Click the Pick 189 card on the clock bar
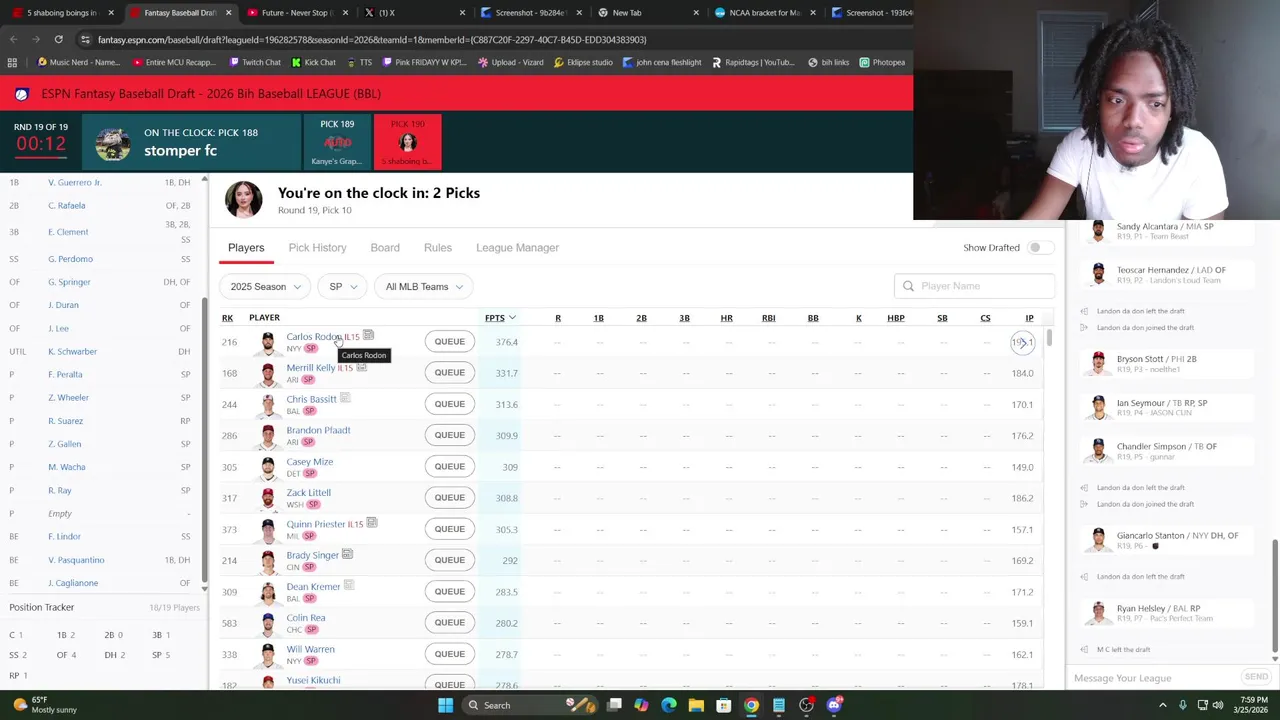The image size is (1280, 720). tap(337, 142)
